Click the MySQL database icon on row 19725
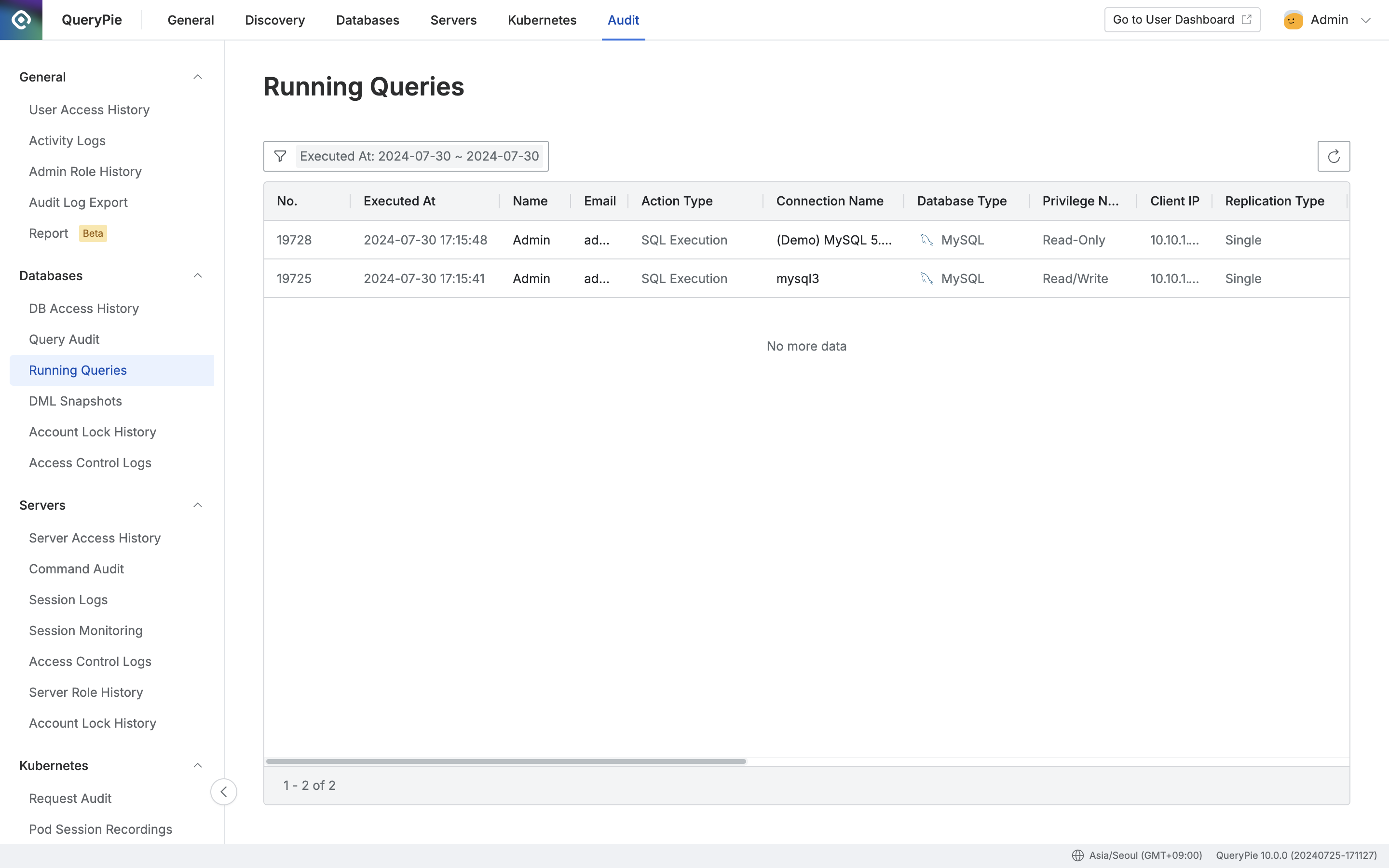This screenshot has width=1389, height=868. click(926, 278)
